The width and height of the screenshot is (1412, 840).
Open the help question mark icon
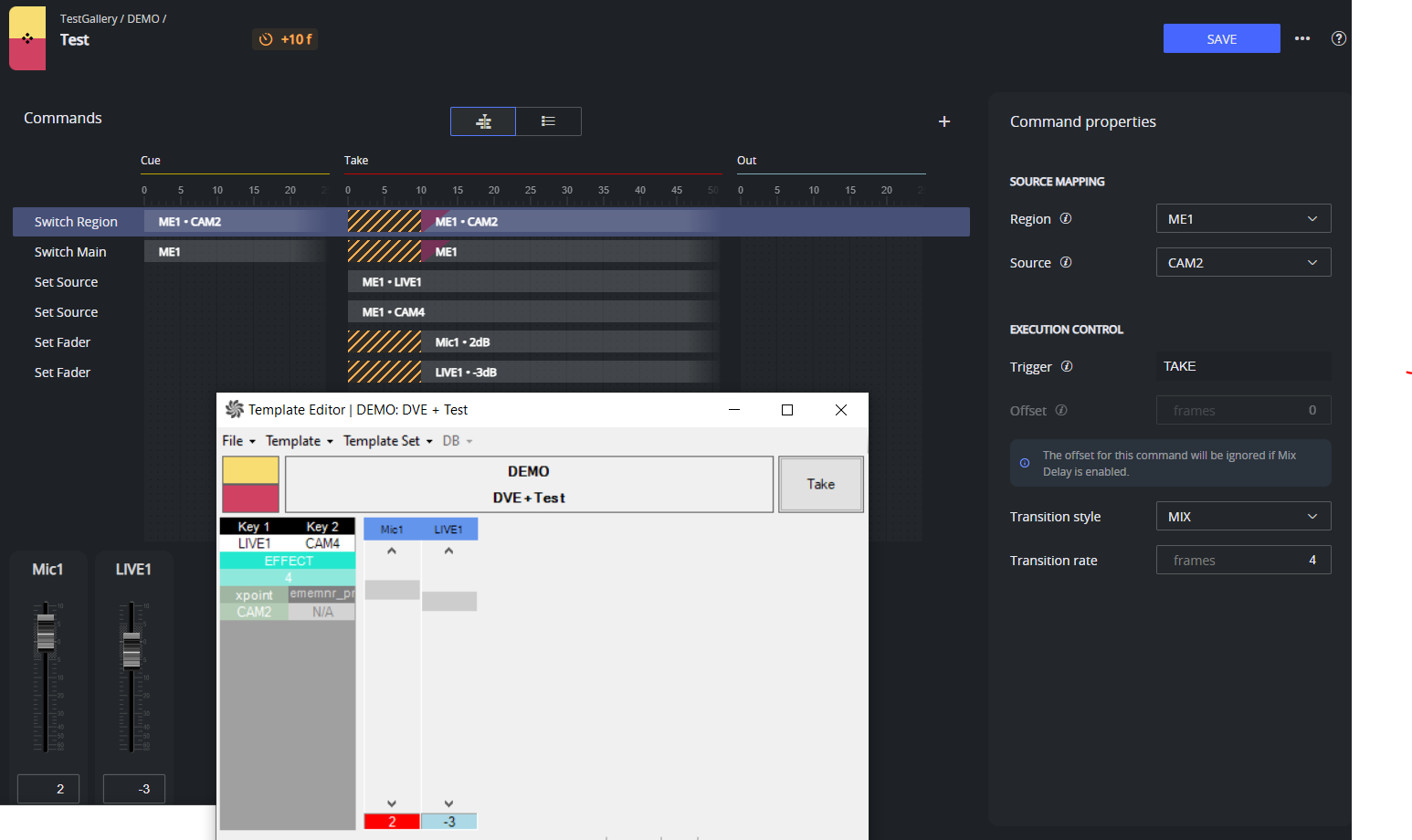point(1339,38)
